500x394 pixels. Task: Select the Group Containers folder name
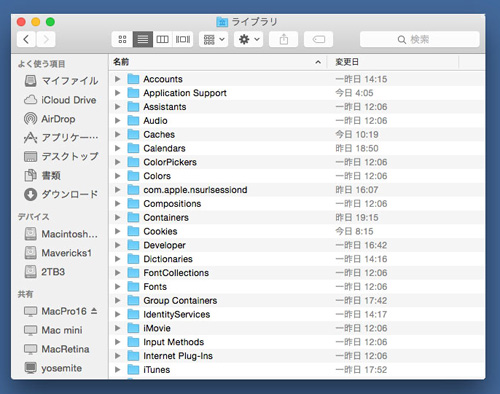[x=180, y=301]
